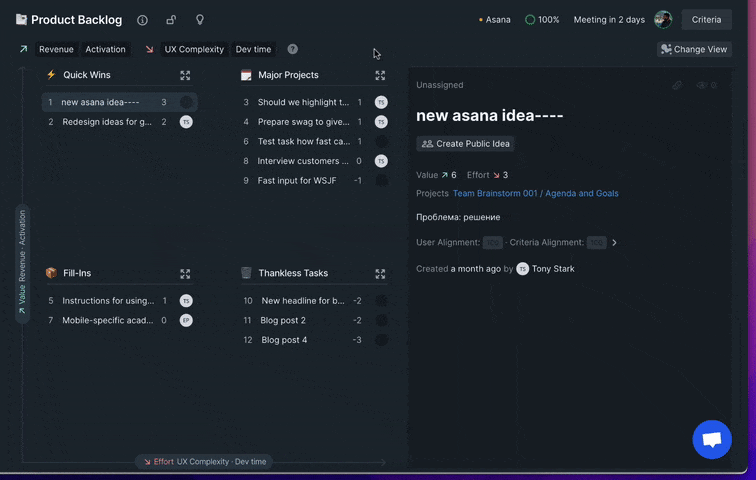Expand the Quick Wins quadrant
This screenshot has height=480, width=756.
coord(185,75)
